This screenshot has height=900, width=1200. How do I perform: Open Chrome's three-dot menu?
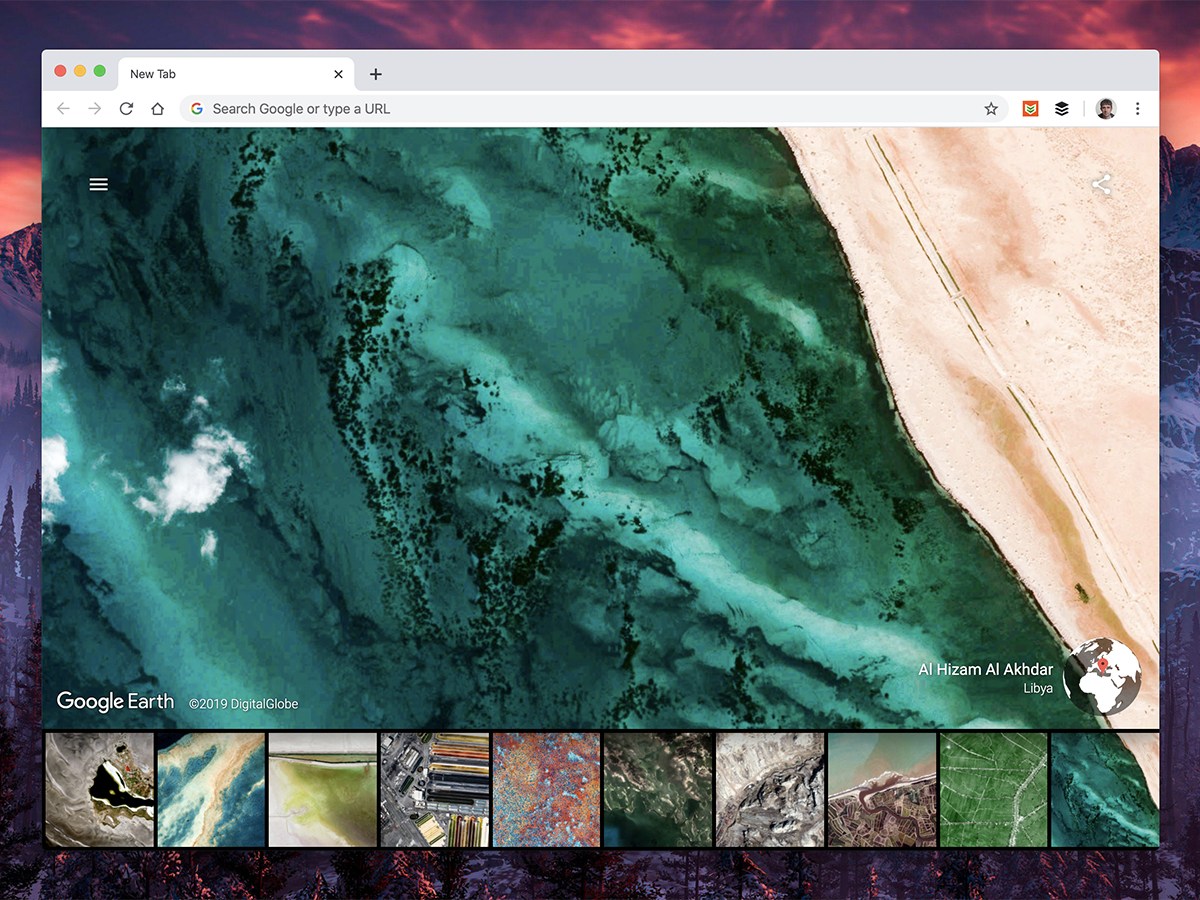pyautogui.click(x=1137, y=109)
